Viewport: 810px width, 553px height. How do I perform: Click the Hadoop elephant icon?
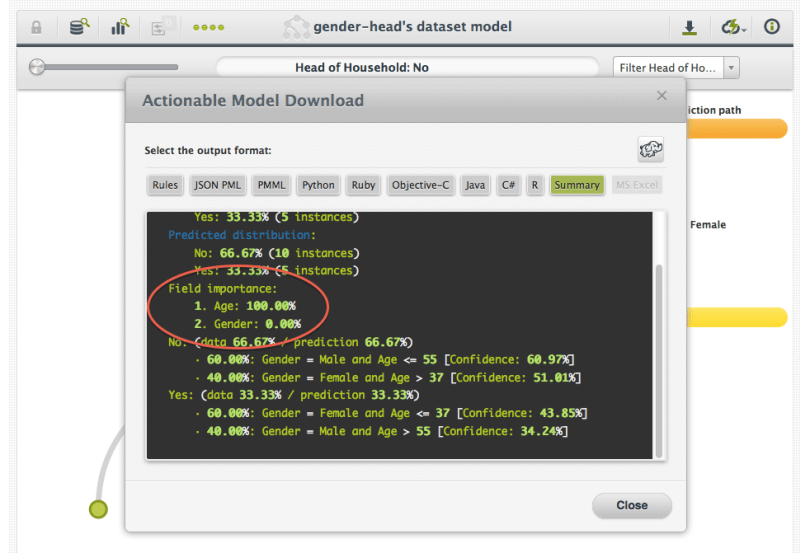(651, 151)
